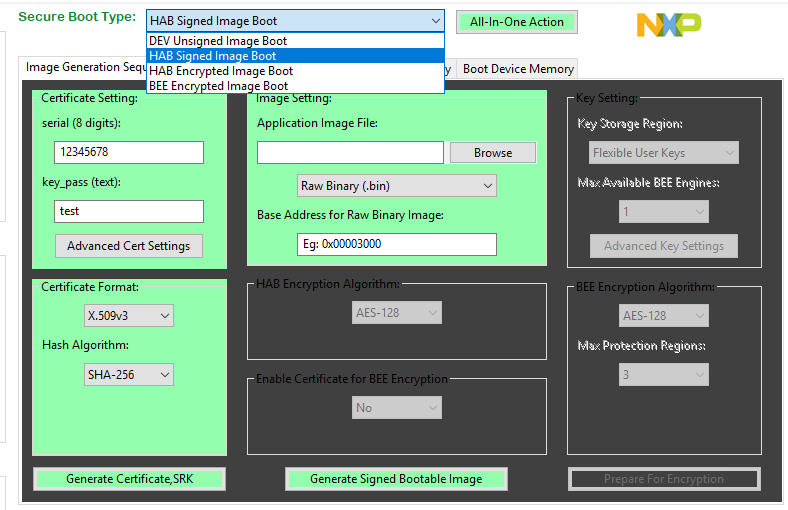Open Enable Certificate for BEE Encryption dropdown

click(397, 407)
